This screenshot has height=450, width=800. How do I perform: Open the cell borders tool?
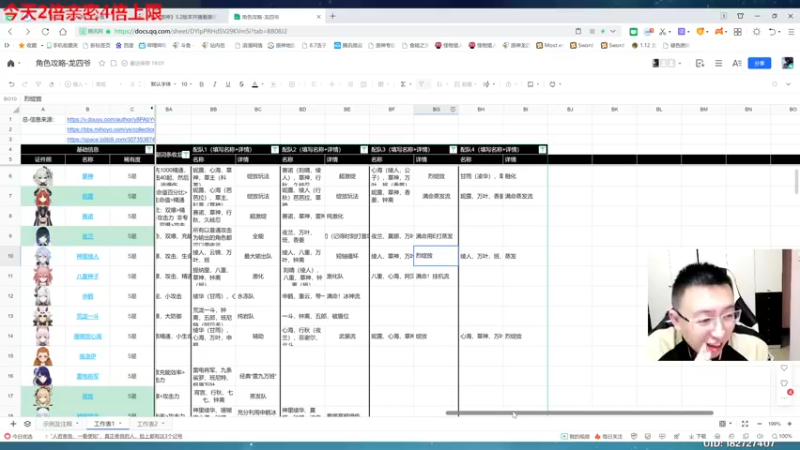tap(292, 84)
